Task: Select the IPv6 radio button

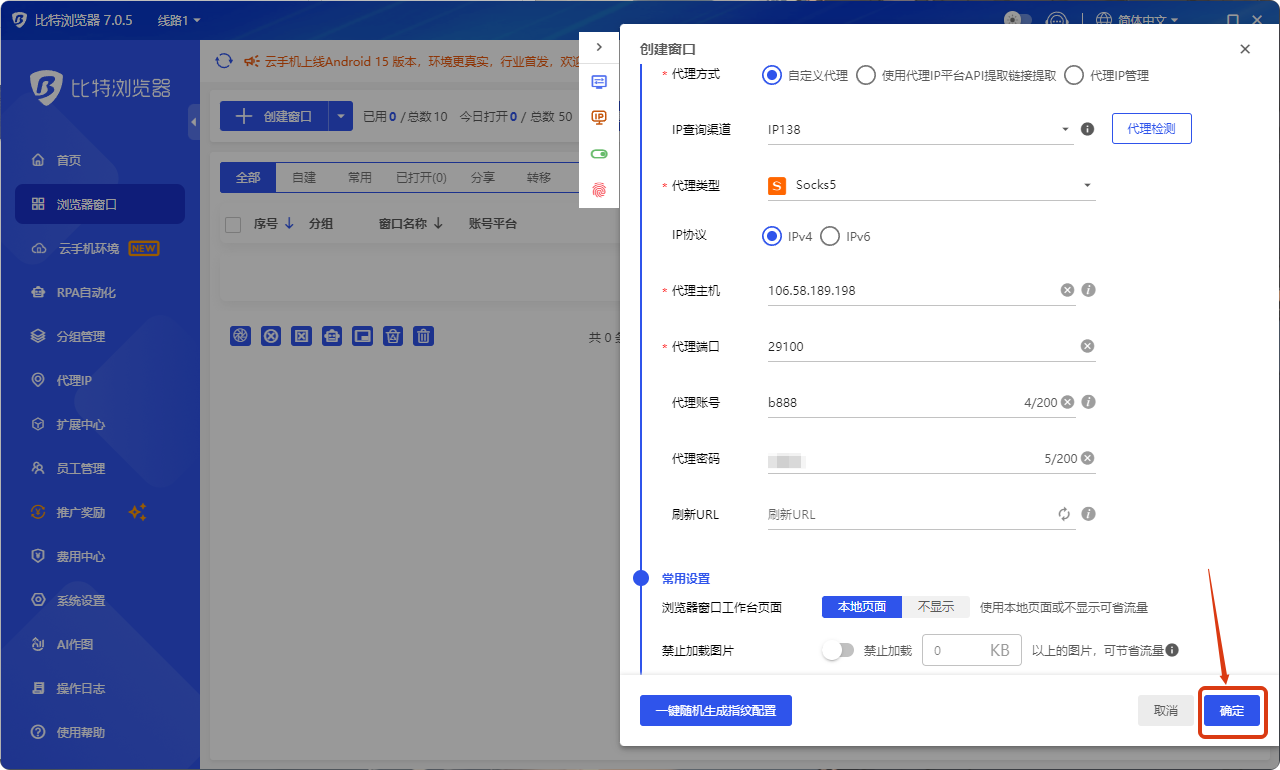Action: [830, 237]
